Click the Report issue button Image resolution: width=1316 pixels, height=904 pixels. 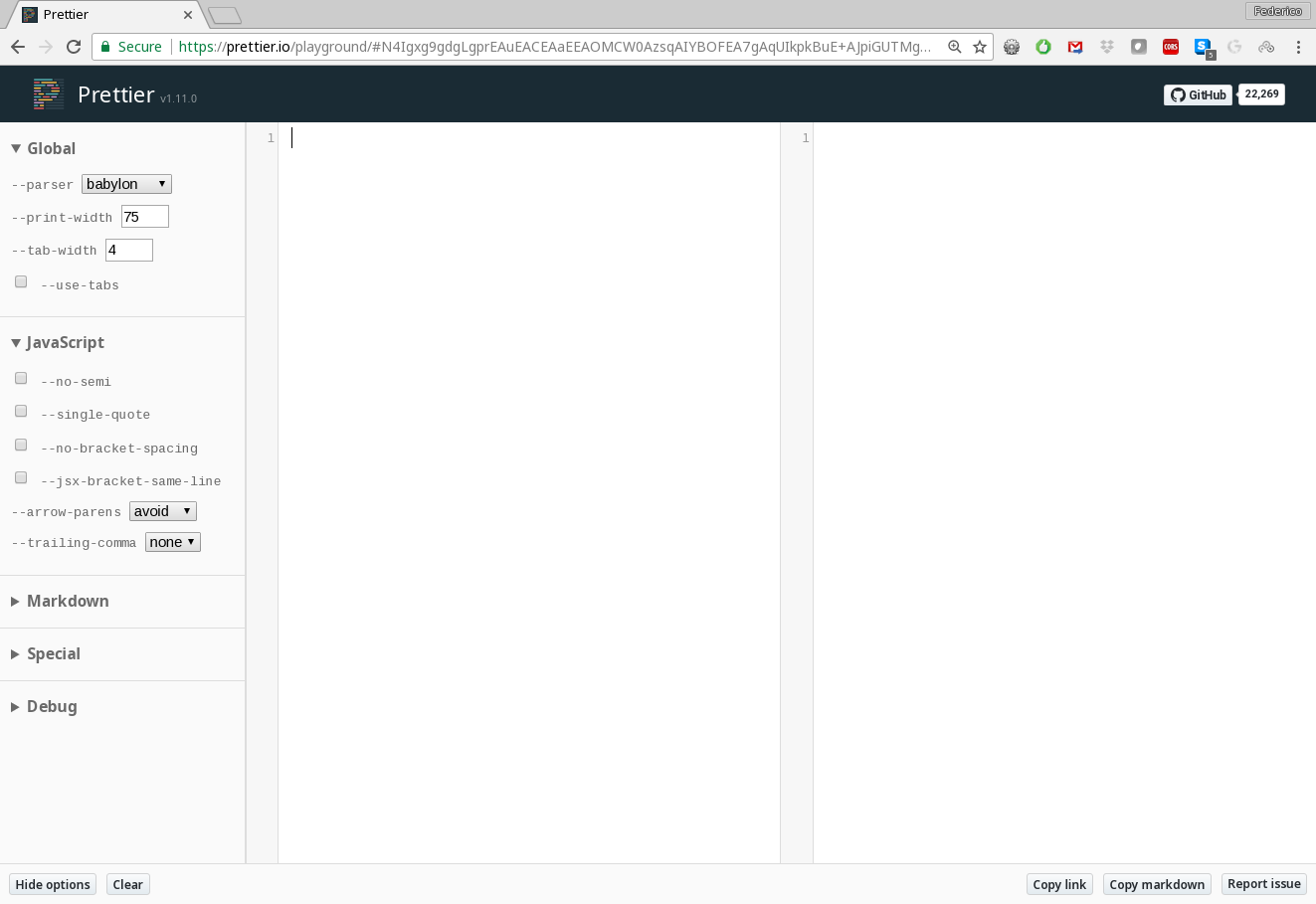click(1264, 884)
